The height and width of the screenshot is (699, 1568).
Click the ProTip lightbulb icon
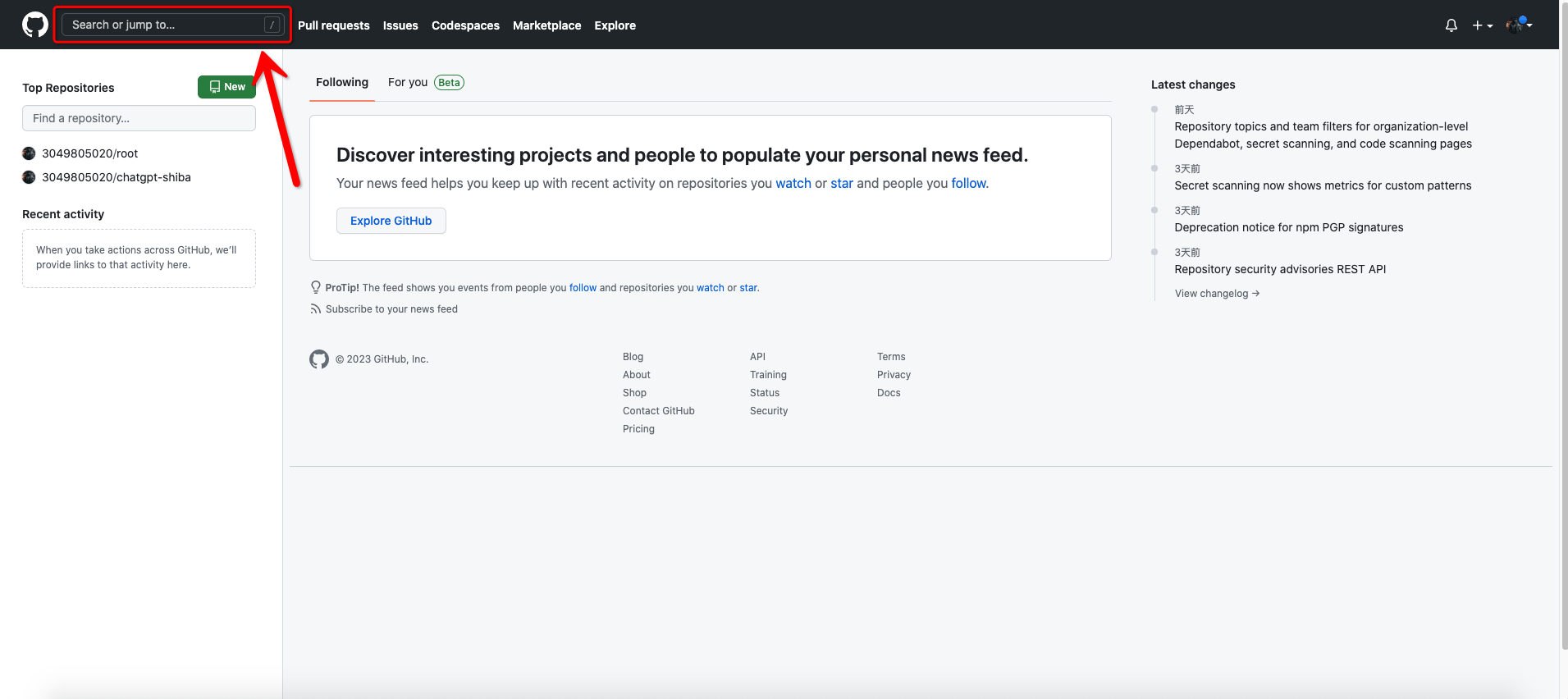coord(316,287)
